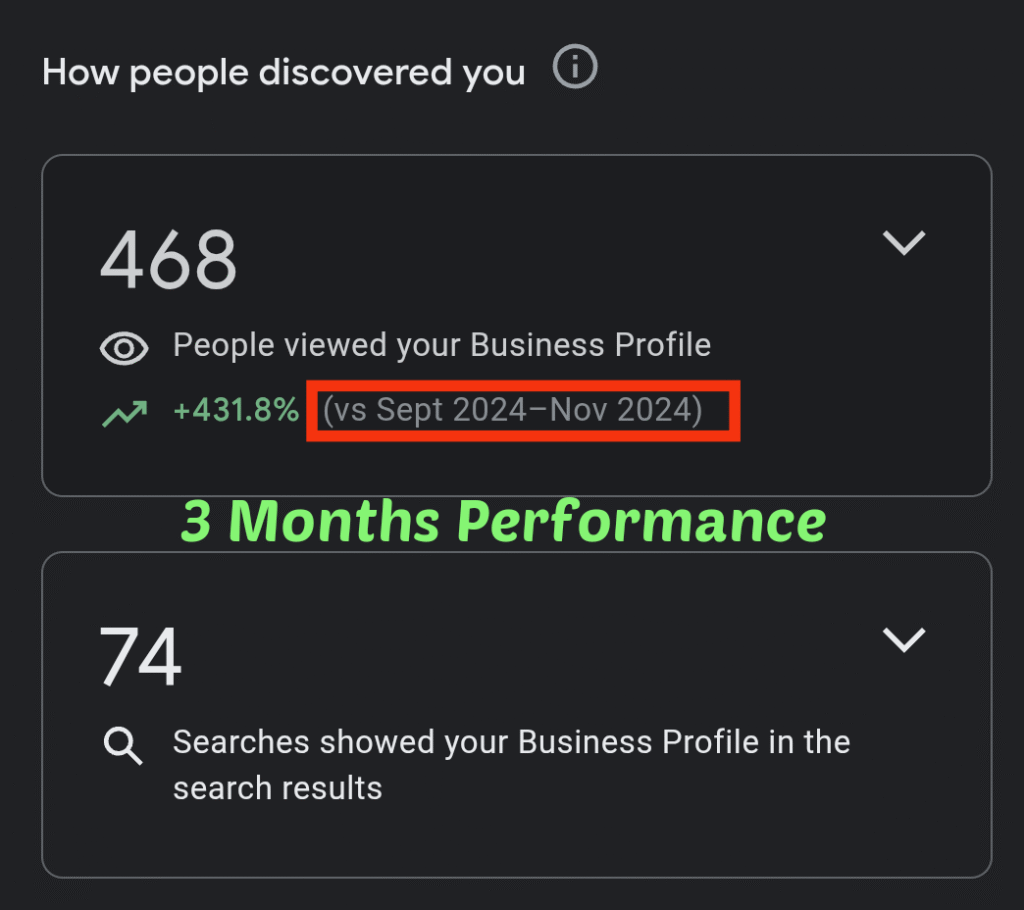
Task: Click the +431.8% growth percentage
Action: 236,410
